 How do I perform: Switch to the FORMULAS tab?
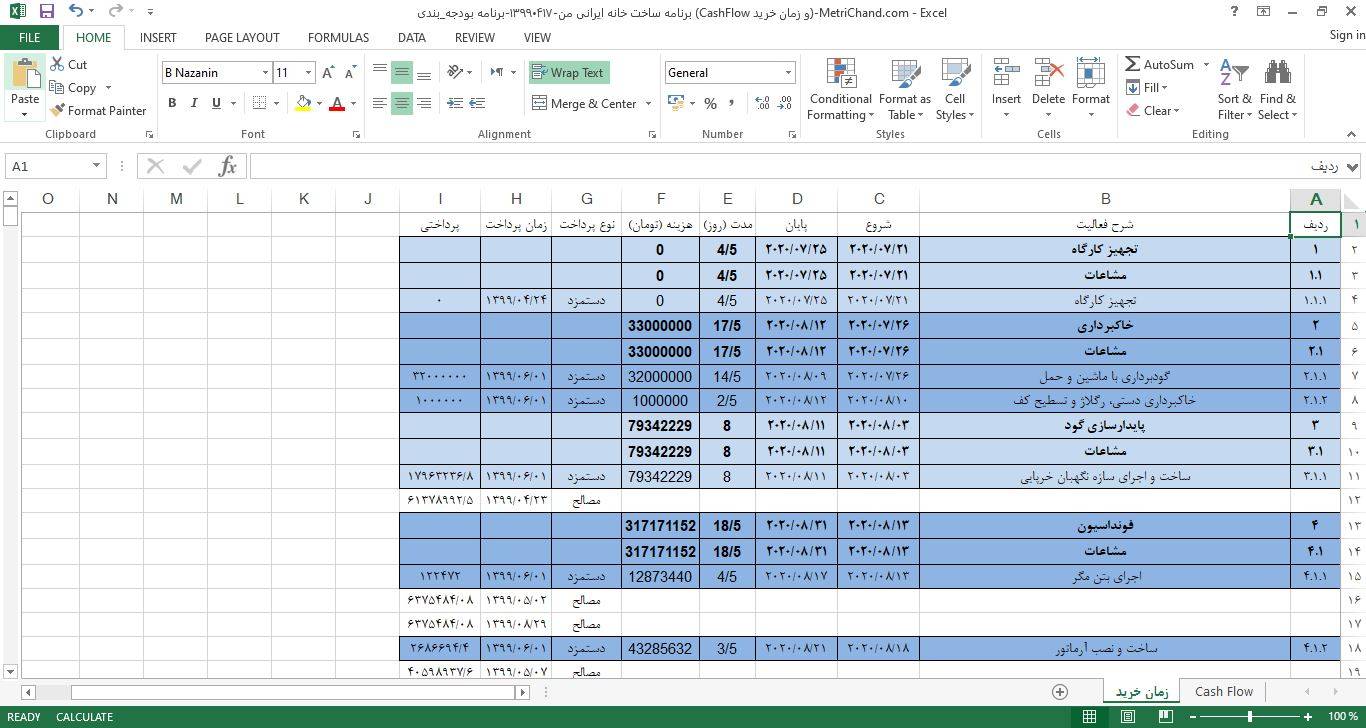coord(338,37)
